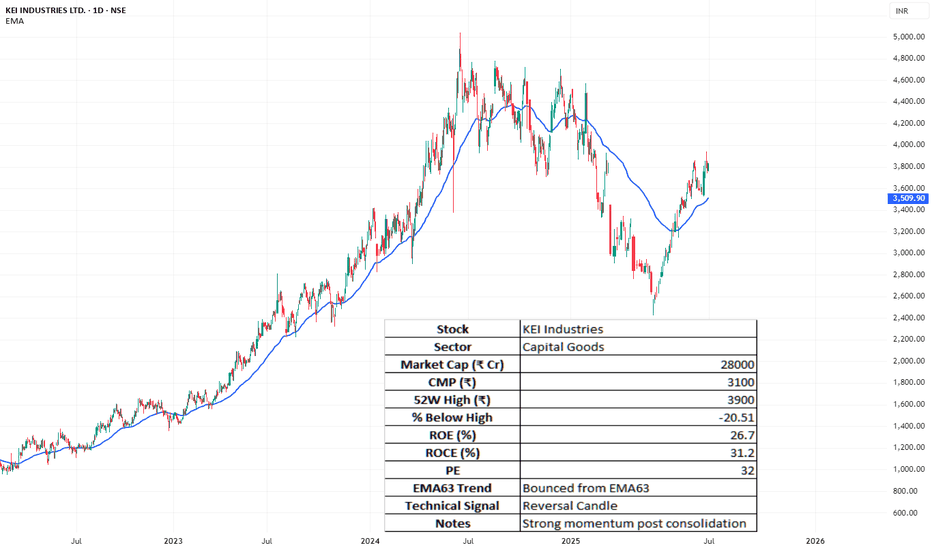Screen dimensions: 932x550
Task: Click the % Below High header cell
Action: (x=452, y=417)
